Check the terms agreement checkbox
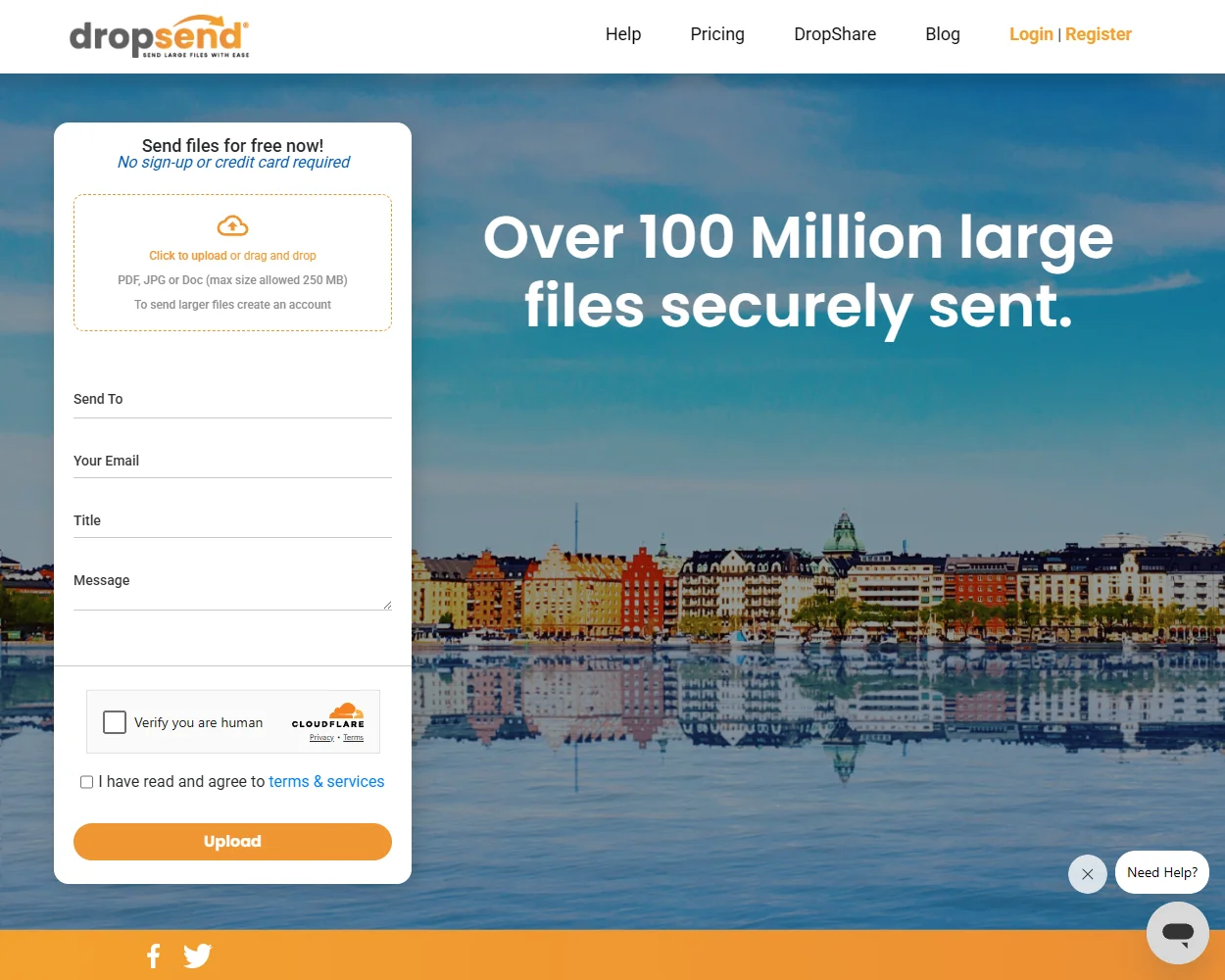The width and height of the screenshot is (1225, 980). coord(86,781)
